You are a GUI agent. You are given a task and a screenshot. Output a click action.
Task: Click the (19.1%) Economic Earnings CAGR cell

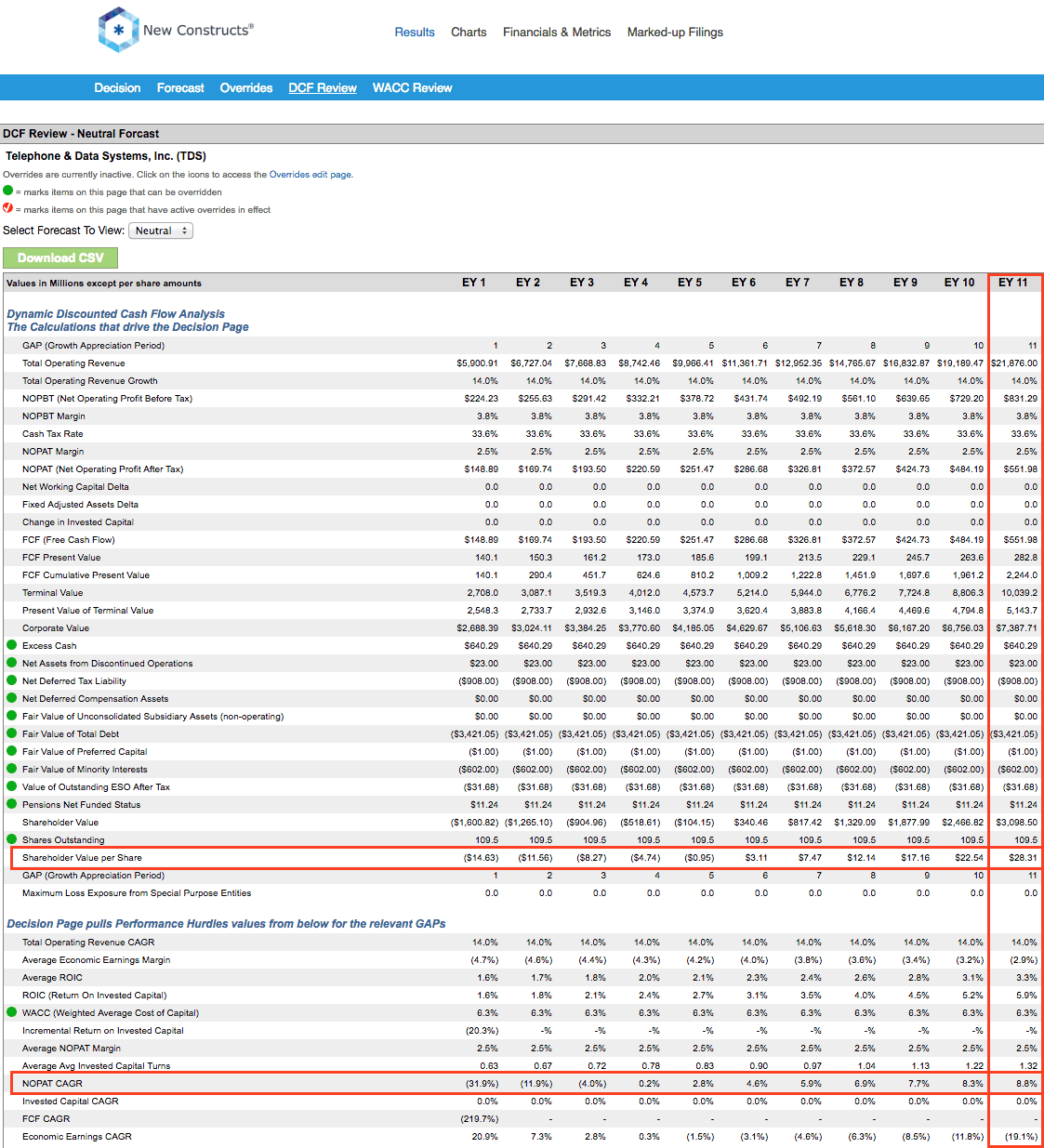[1021, 1136]
